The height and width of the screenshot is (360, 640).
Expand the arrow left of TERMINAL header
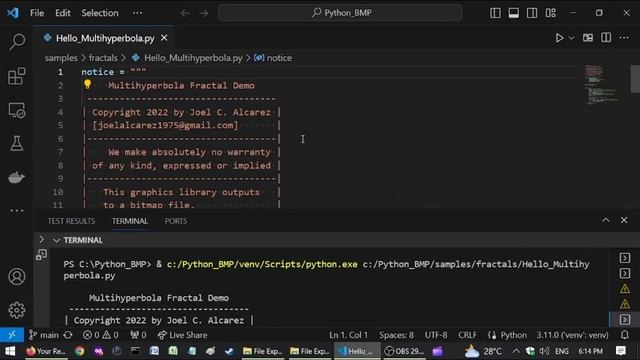coord(42,240)
